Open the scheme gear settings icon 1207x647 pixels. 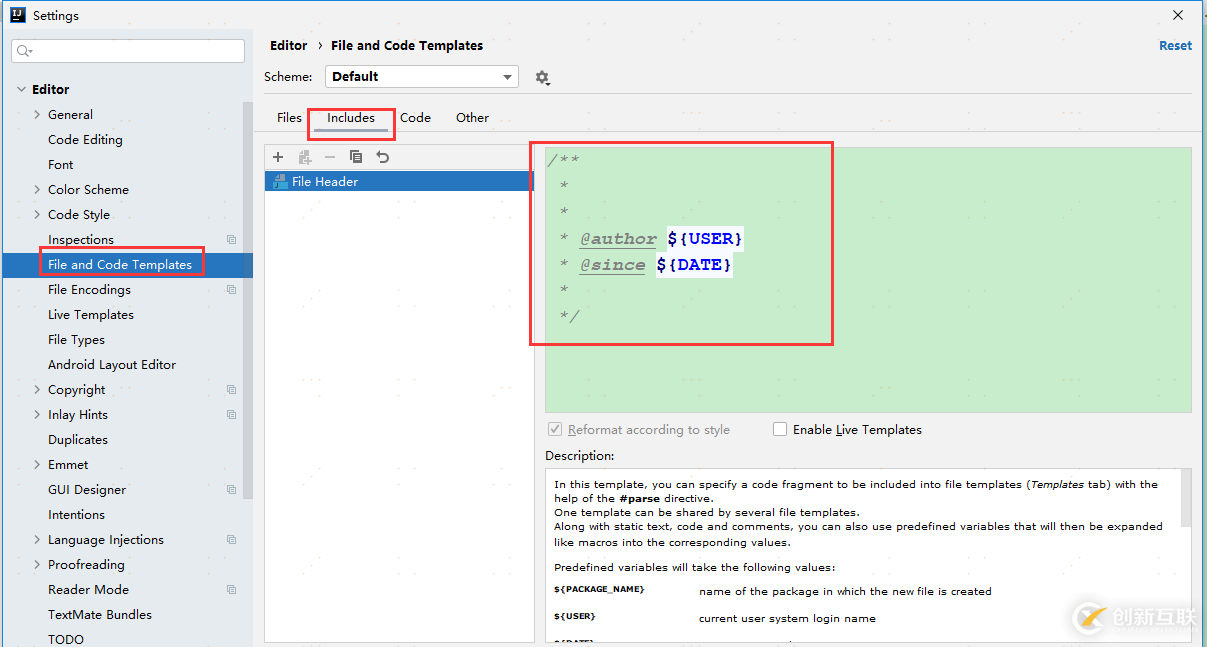(x=542, y=77)
